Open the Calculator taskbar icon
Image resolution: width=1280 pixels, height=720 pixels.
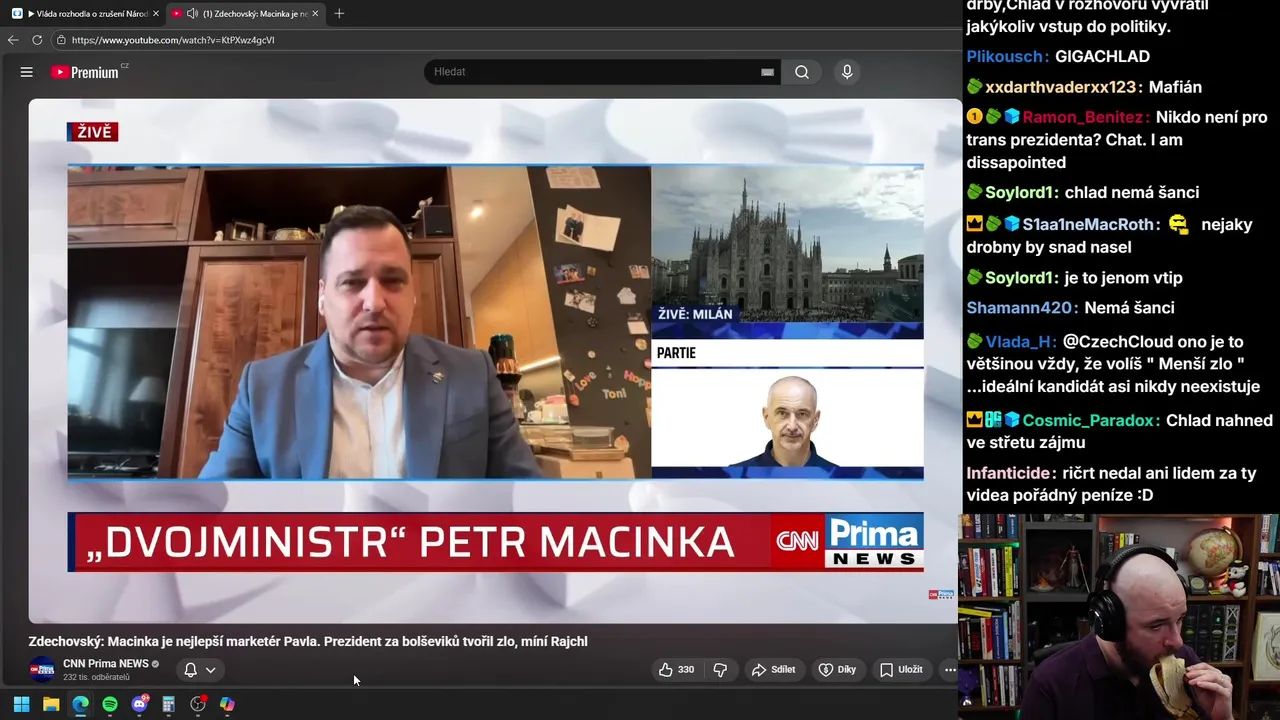tap(169, 704)
